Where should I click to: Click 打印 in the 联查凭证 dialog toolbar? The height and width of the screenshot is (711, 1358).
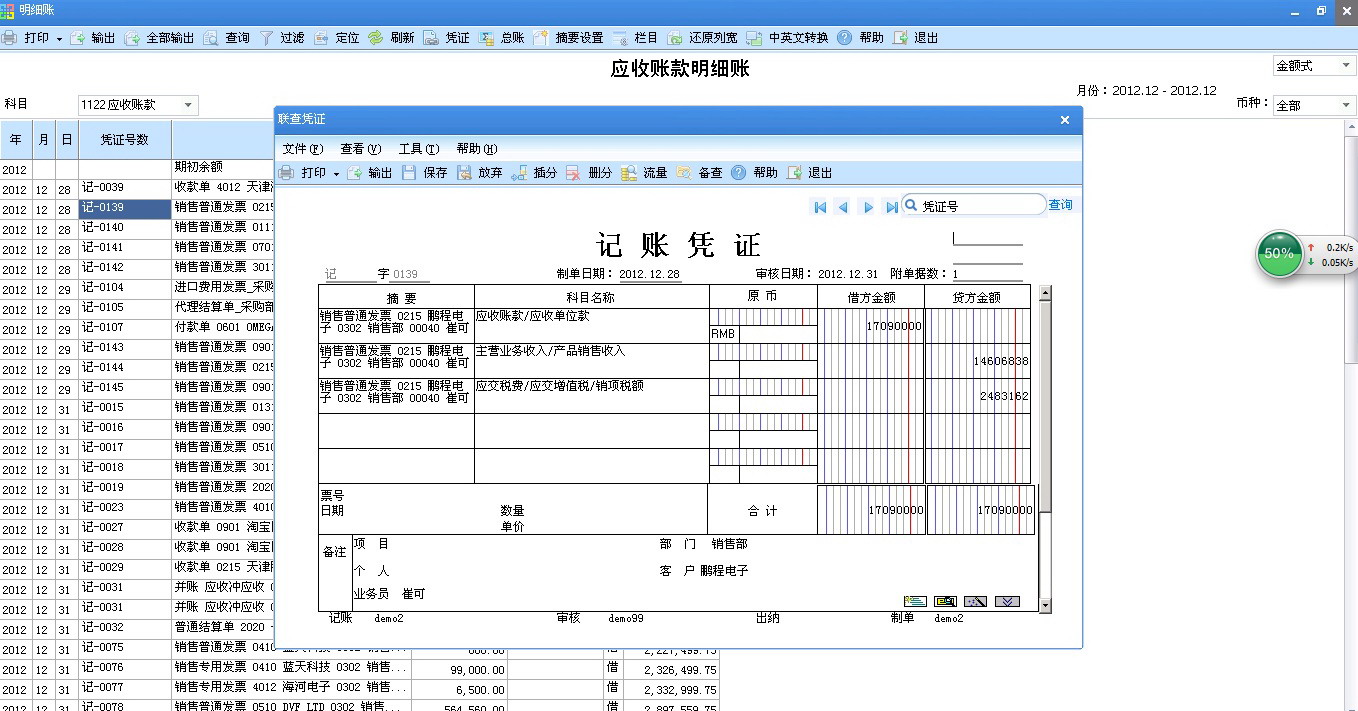tap(303, 173)
